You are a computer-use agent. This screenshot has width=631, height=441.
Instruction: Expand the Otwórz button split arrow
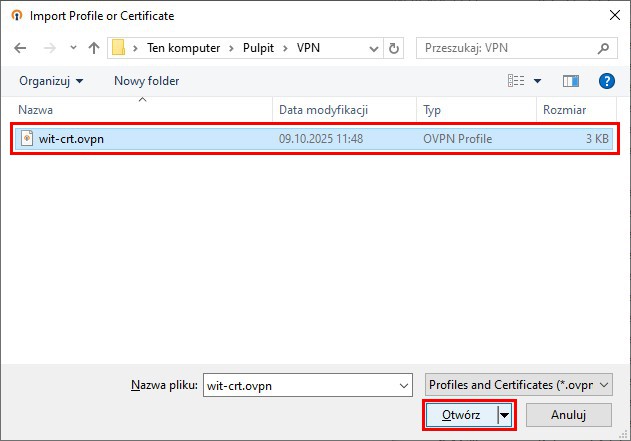pos(505,414)
